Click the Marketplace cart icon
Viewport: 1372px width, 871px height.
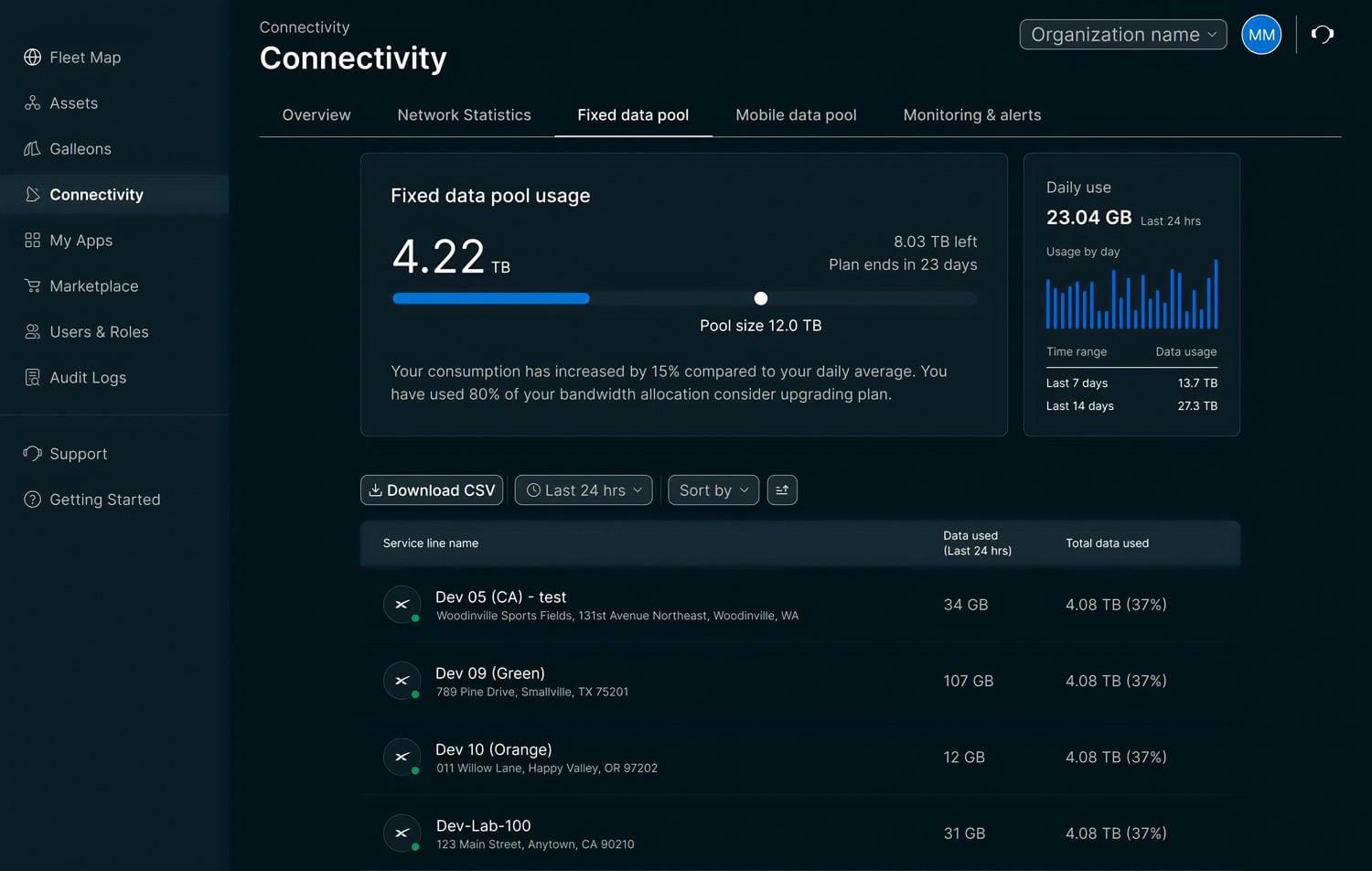click(x=32, y=286)
